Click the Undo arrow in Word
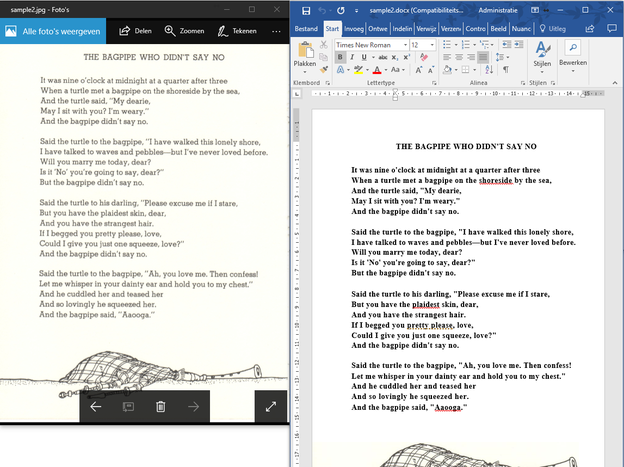 pyautogui.click(x=322, y=11)
